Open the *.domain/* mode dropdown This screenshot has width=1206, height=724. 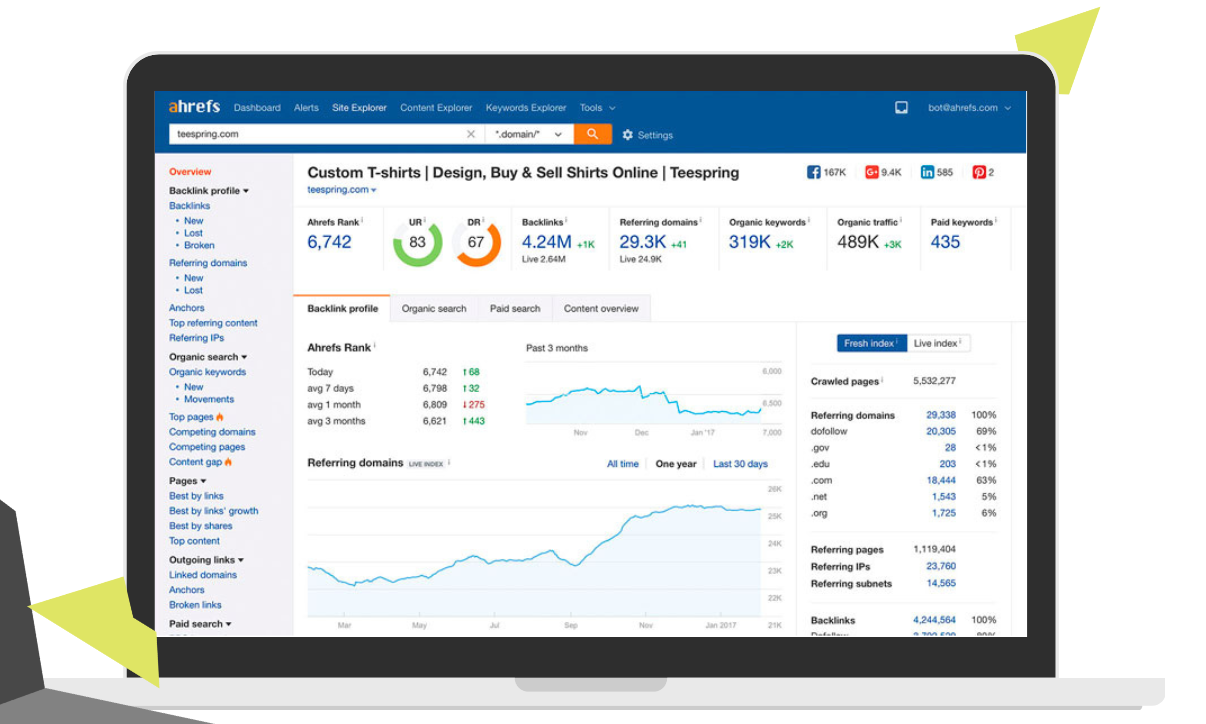point(530,134)
